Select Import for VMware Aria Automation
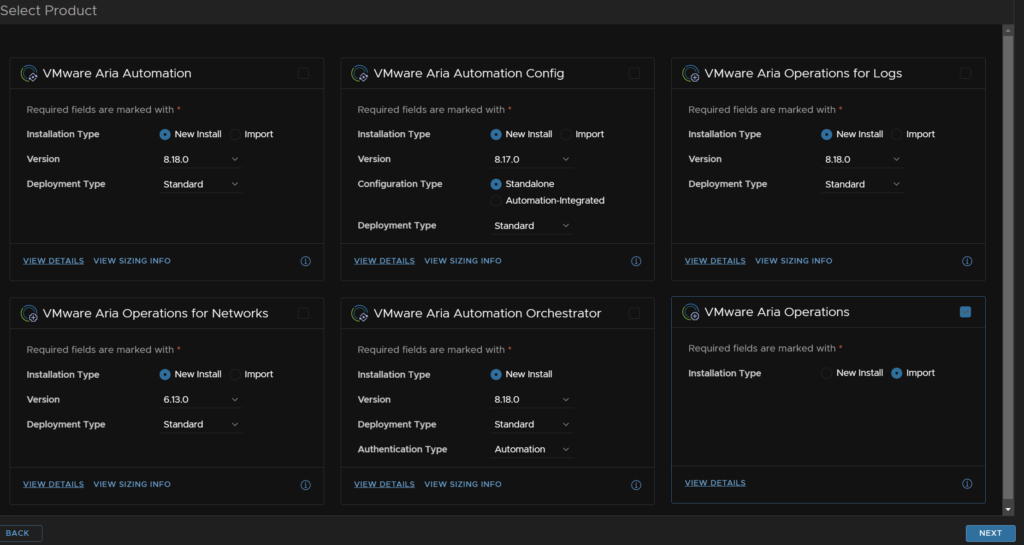 click(235, 134)
